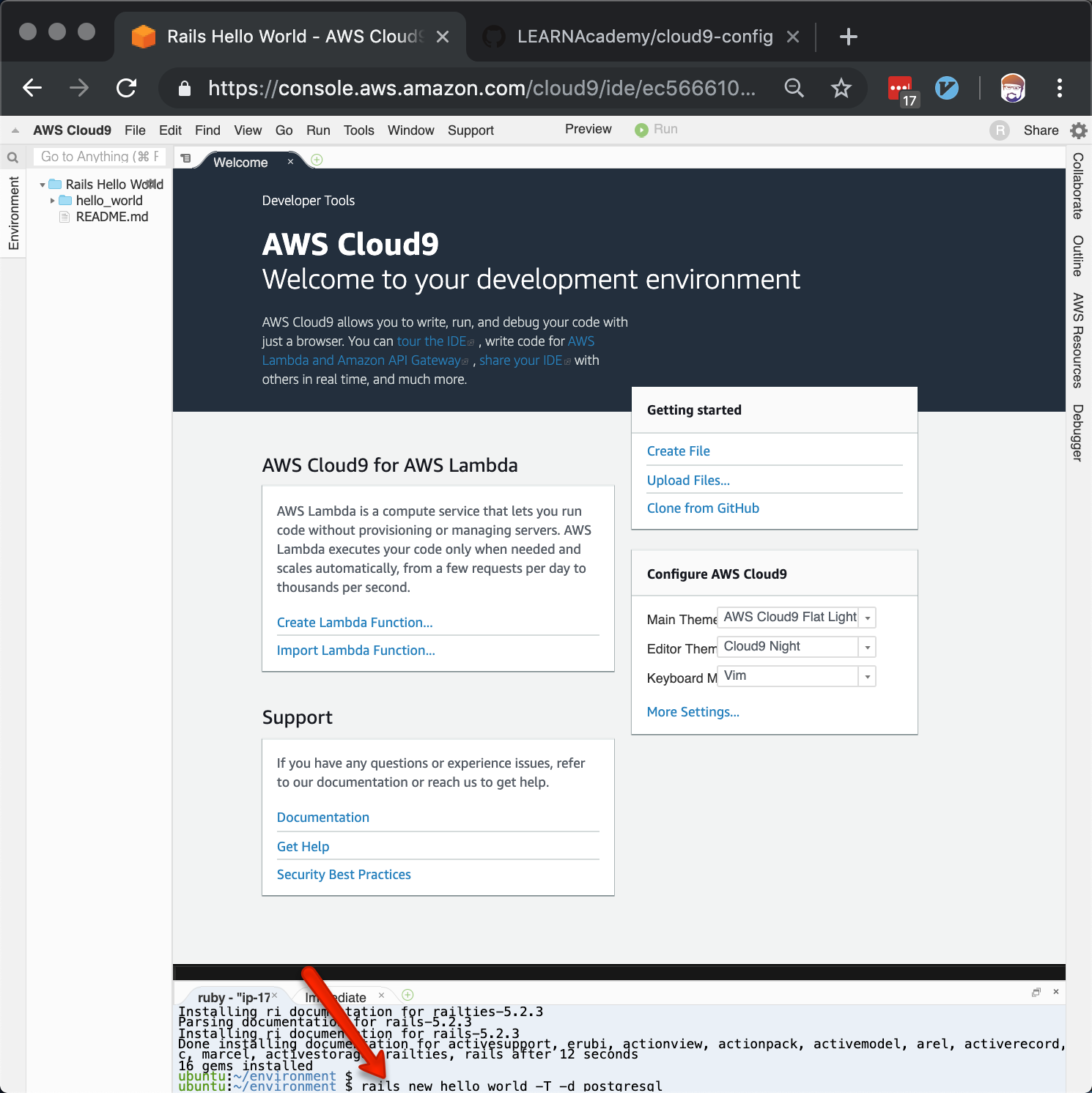Open the red extension with badge 17
Viewport: 1092px width, 1093px height.
[901, 89]
